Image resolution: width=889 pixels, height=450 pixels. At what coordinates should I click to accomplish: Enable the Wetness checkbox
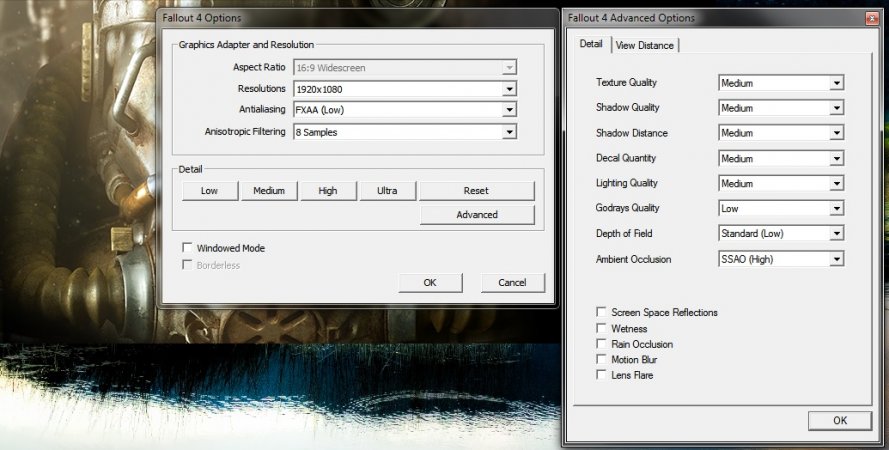tap(601, 328)
